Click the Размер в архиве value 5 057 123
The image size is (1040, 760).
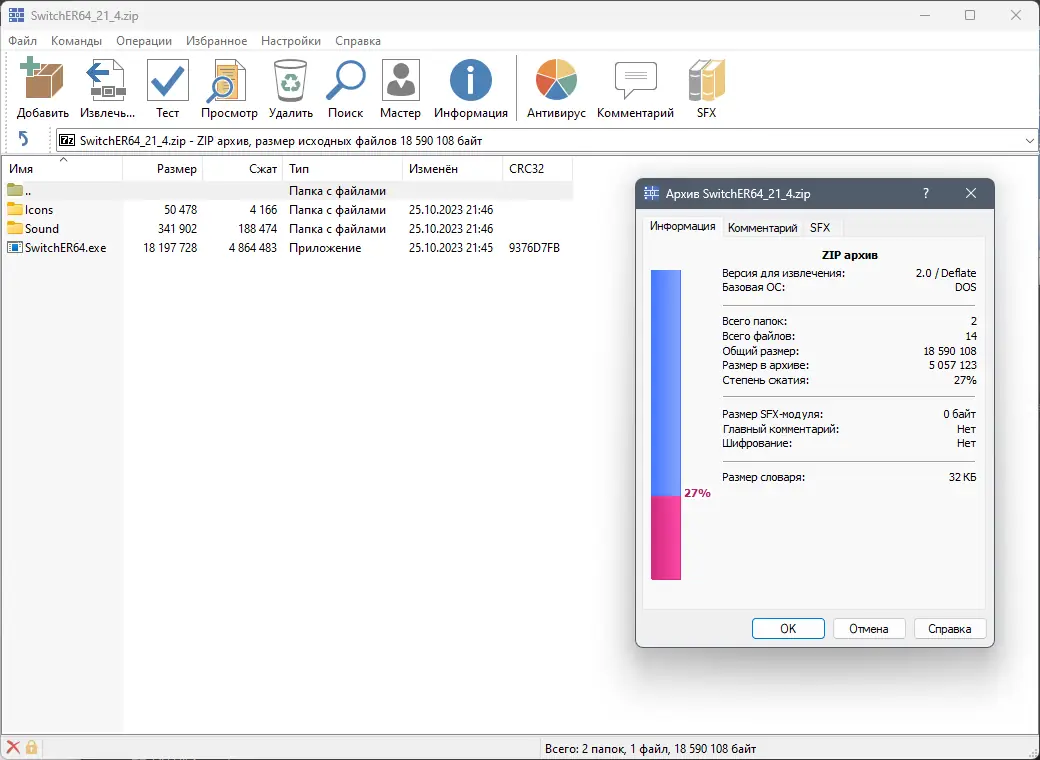pyautogui.click(x=952, y=365)
